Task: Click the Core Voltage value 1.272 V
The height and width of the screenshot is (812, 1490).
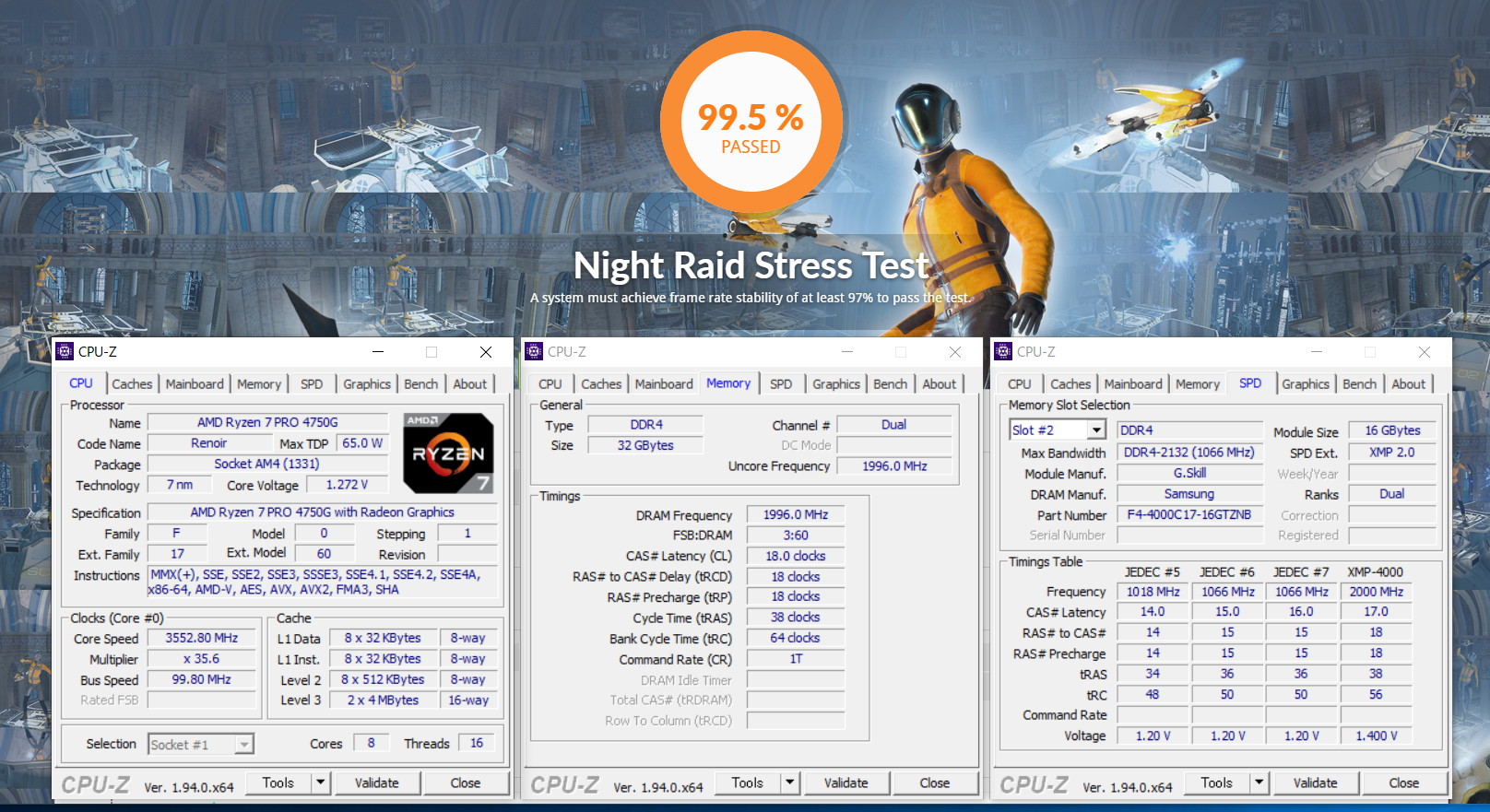Action: click(x=347, y=484)
